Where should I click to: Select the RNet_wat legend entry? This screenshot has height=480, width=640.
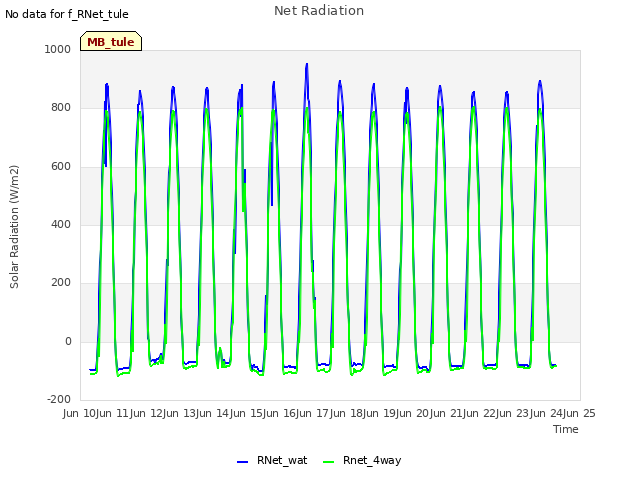tap(272, 460)
